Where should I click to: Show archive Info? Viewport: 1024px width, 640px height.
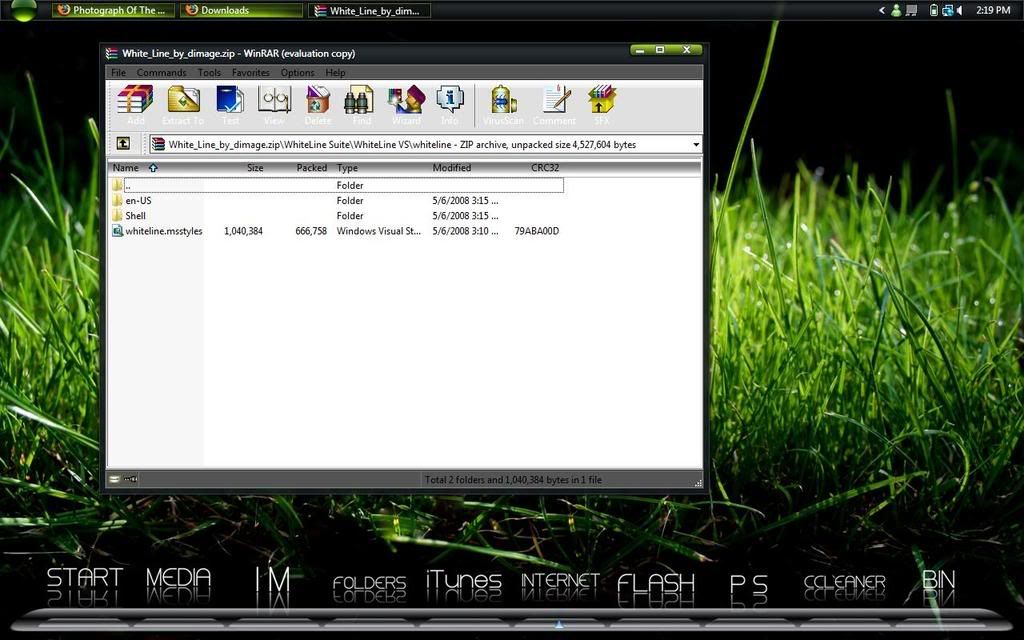pos(449,104)
